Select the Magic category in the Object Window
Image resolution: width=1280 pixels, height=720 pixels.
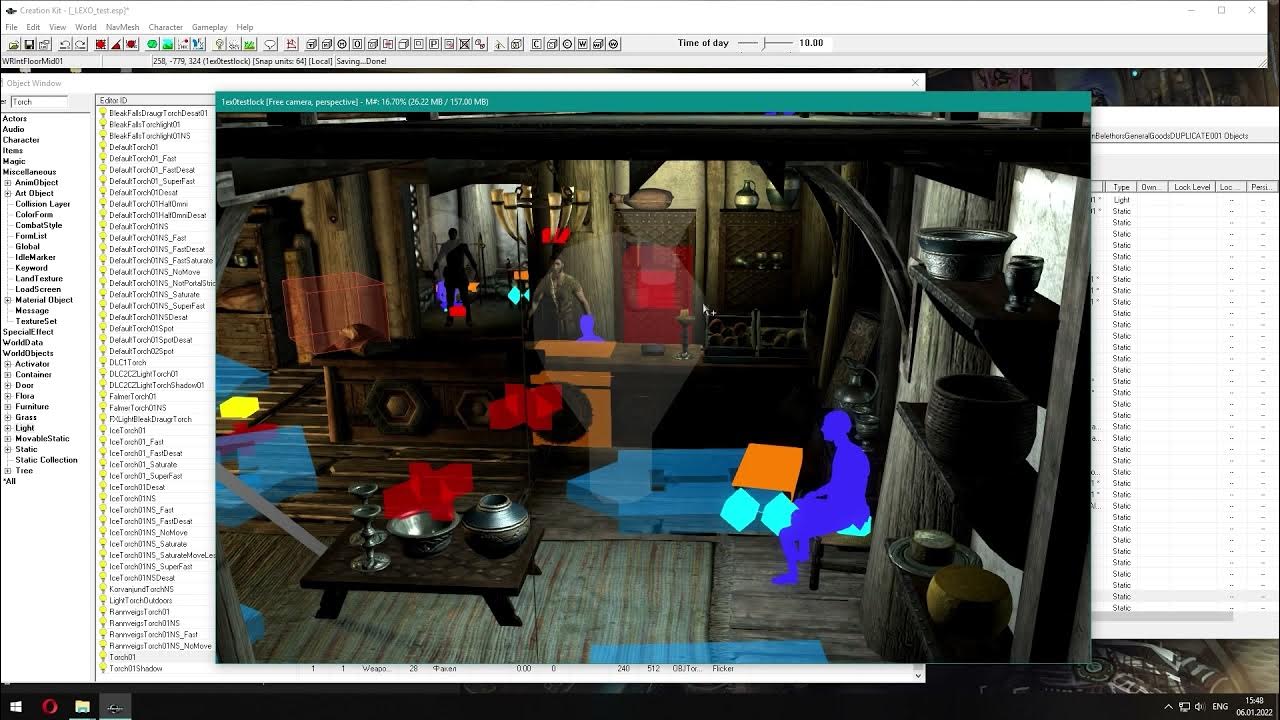tap(14, 161)
